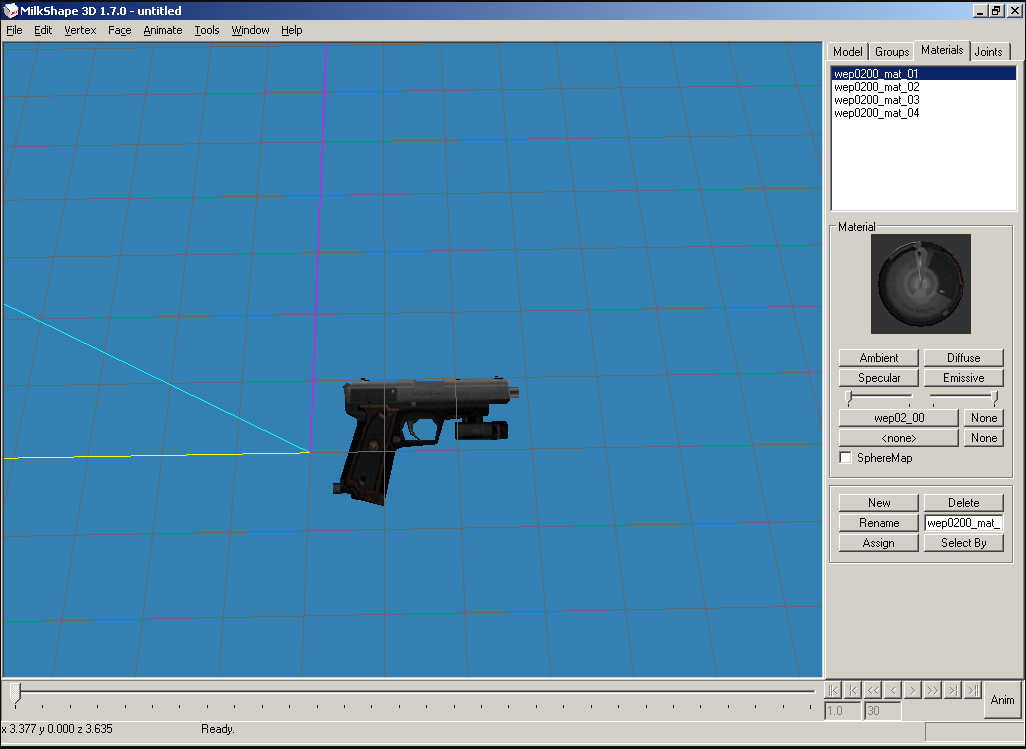
Task: Click the animation timeline slider handle
Action: point(16,693)
